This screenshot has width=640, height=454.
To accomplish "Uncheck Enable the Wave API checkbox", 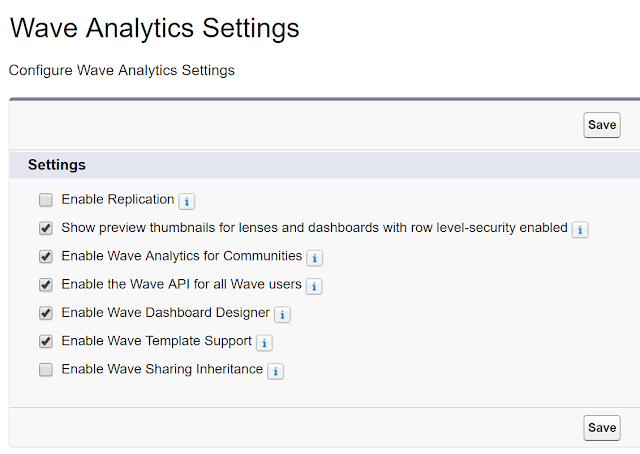I will point(46,285).
